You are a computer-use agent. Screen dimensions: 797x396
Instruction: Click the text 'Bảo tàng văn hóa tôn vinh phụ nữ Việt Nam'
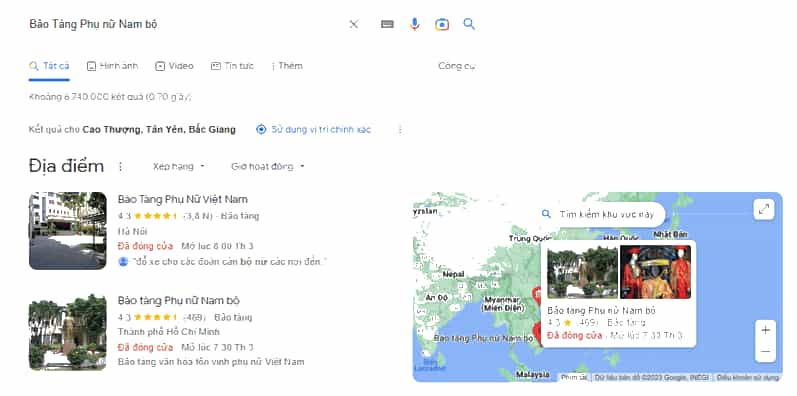click(x=211, y=362)
